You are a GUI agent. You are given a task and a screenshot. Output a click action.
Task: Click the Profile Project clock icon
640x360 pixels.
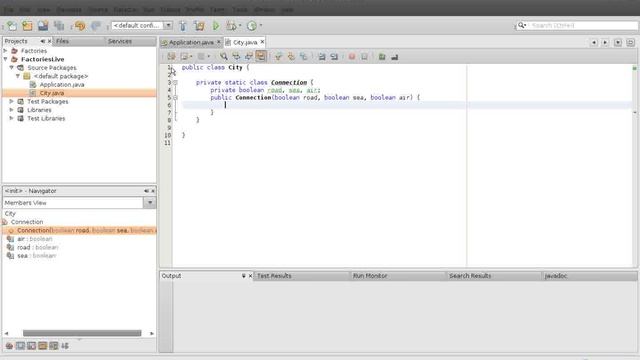[252, 26]
